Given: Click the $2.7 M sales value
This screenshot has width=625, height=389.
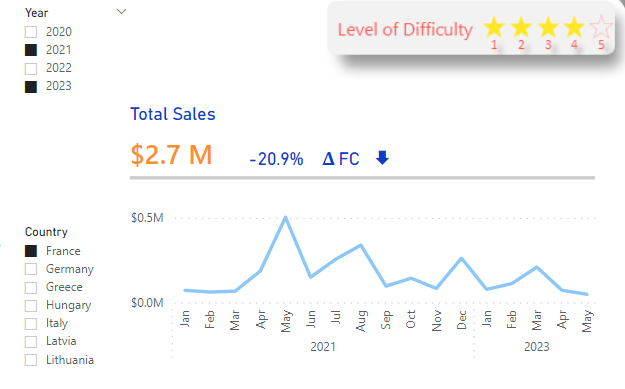Looking at the screenshot, I should pos(171,155).
